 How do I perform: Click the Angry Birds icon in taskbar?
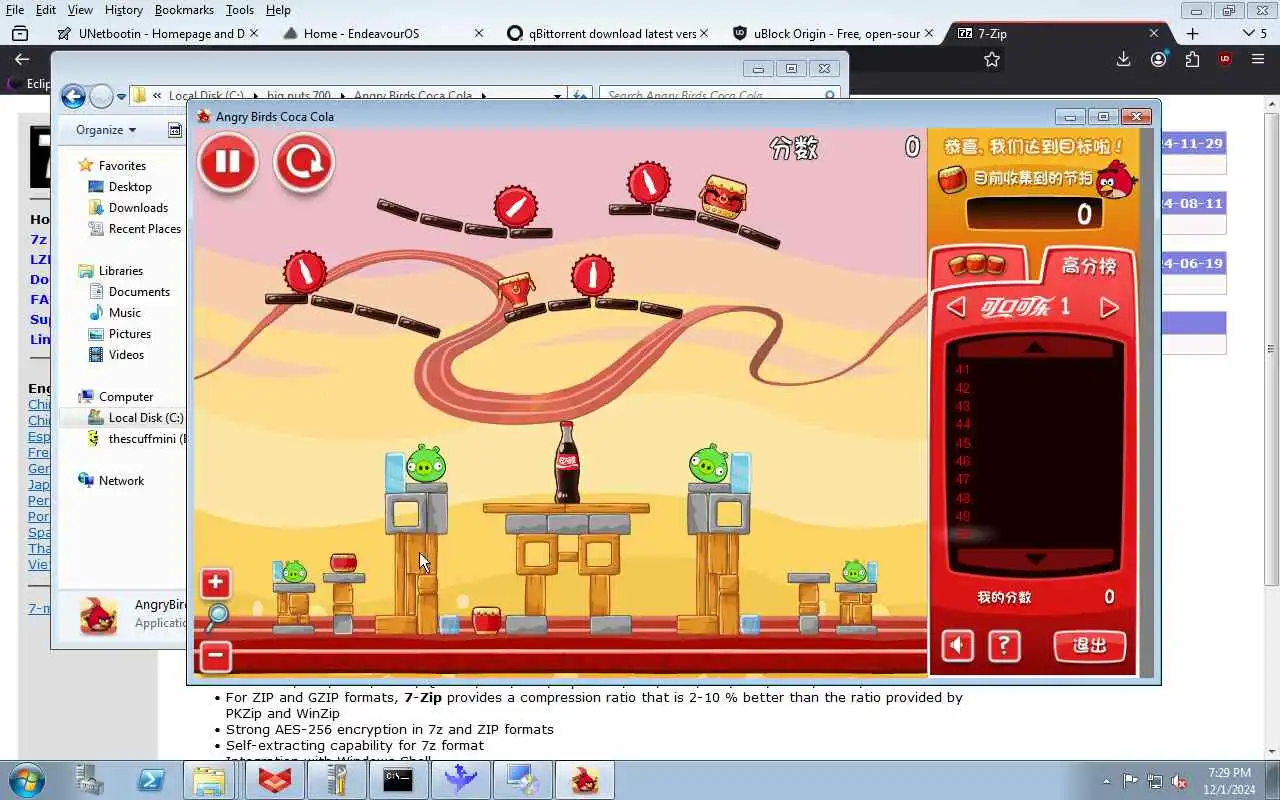click(583, 780)
